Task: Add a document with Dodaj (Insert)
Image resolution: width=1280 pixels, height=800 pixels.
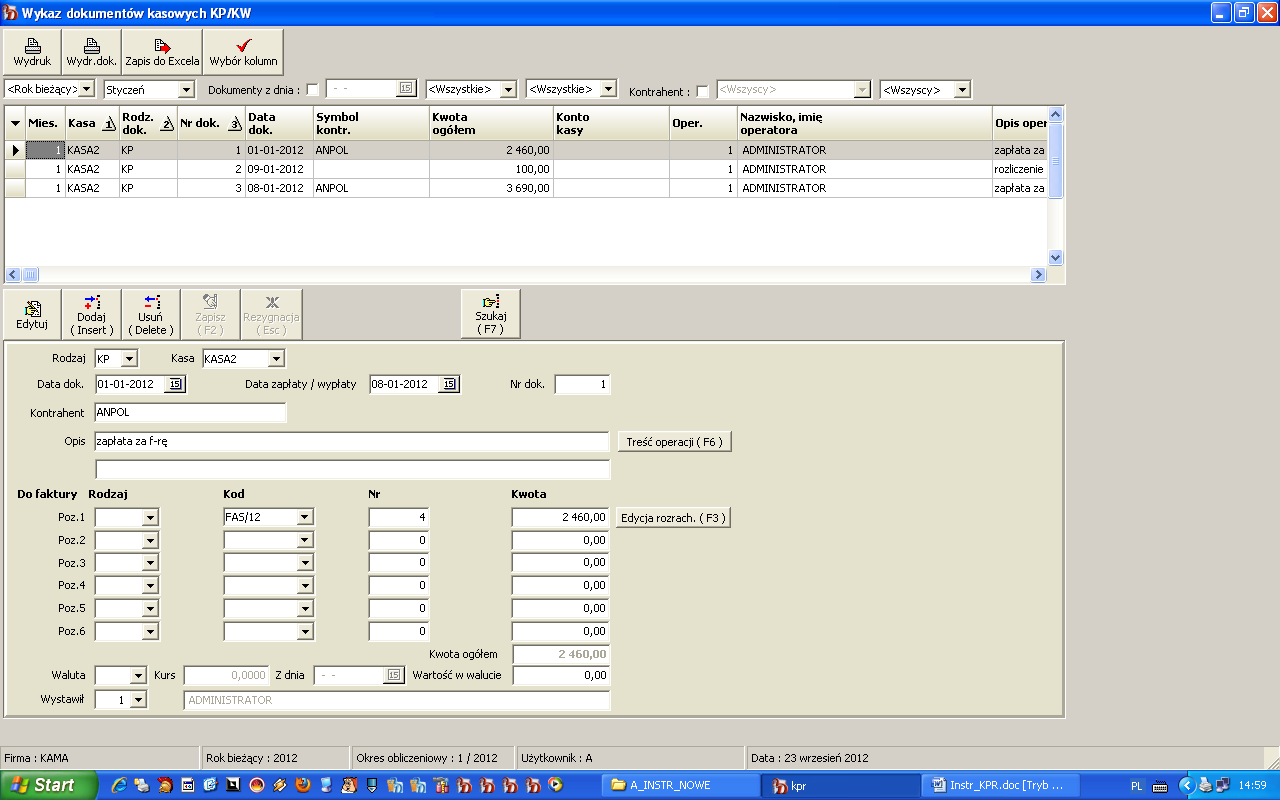Action: pyautogui.click(x=92, y=315)
